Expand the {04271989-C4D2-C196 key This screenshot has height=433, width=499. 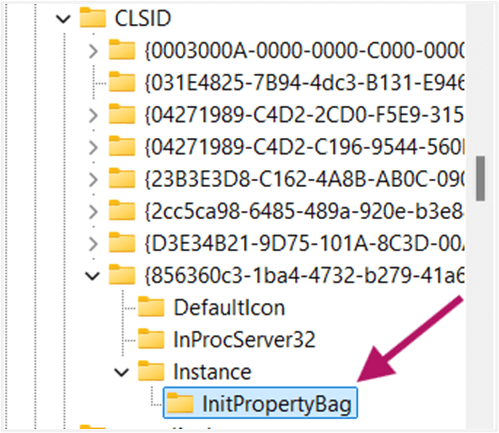[93, 148]
